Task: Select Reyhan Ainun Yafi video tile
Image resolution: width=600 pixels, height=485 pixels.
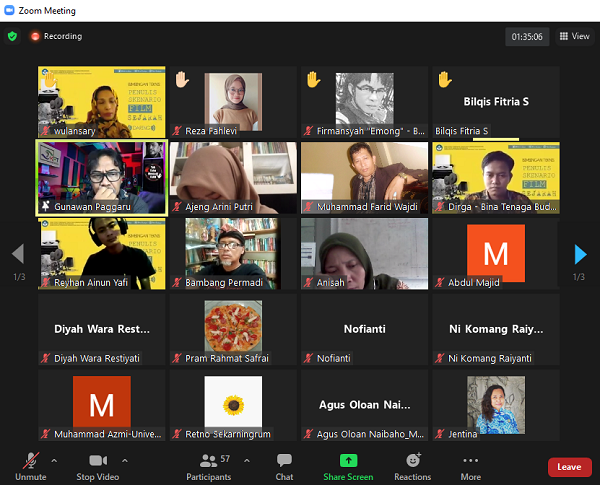Action: pos(102,253)
